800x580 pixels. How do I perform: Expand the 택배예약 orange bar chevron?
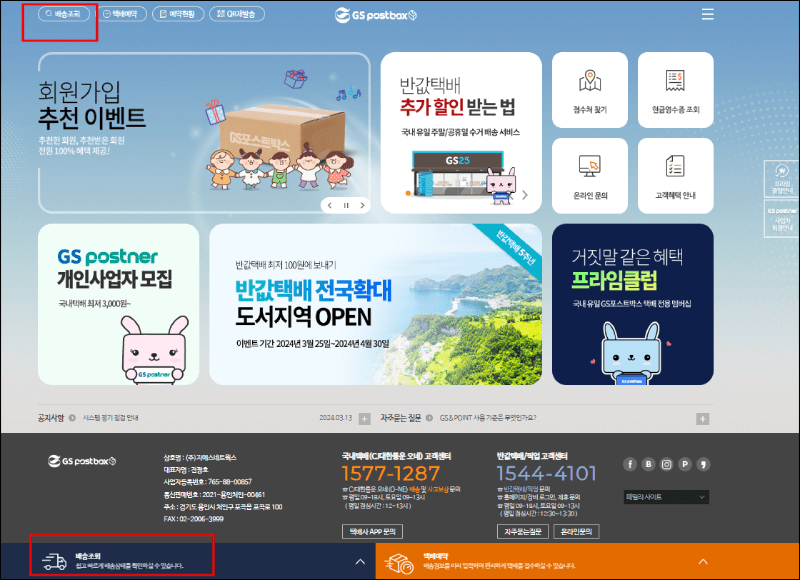(703, 562)
